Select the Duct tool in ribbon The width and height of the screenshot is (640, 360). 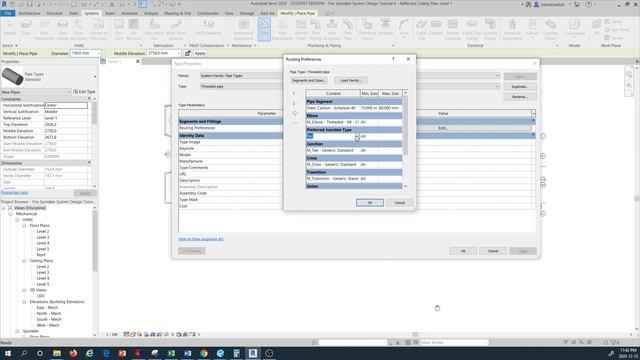26,28
